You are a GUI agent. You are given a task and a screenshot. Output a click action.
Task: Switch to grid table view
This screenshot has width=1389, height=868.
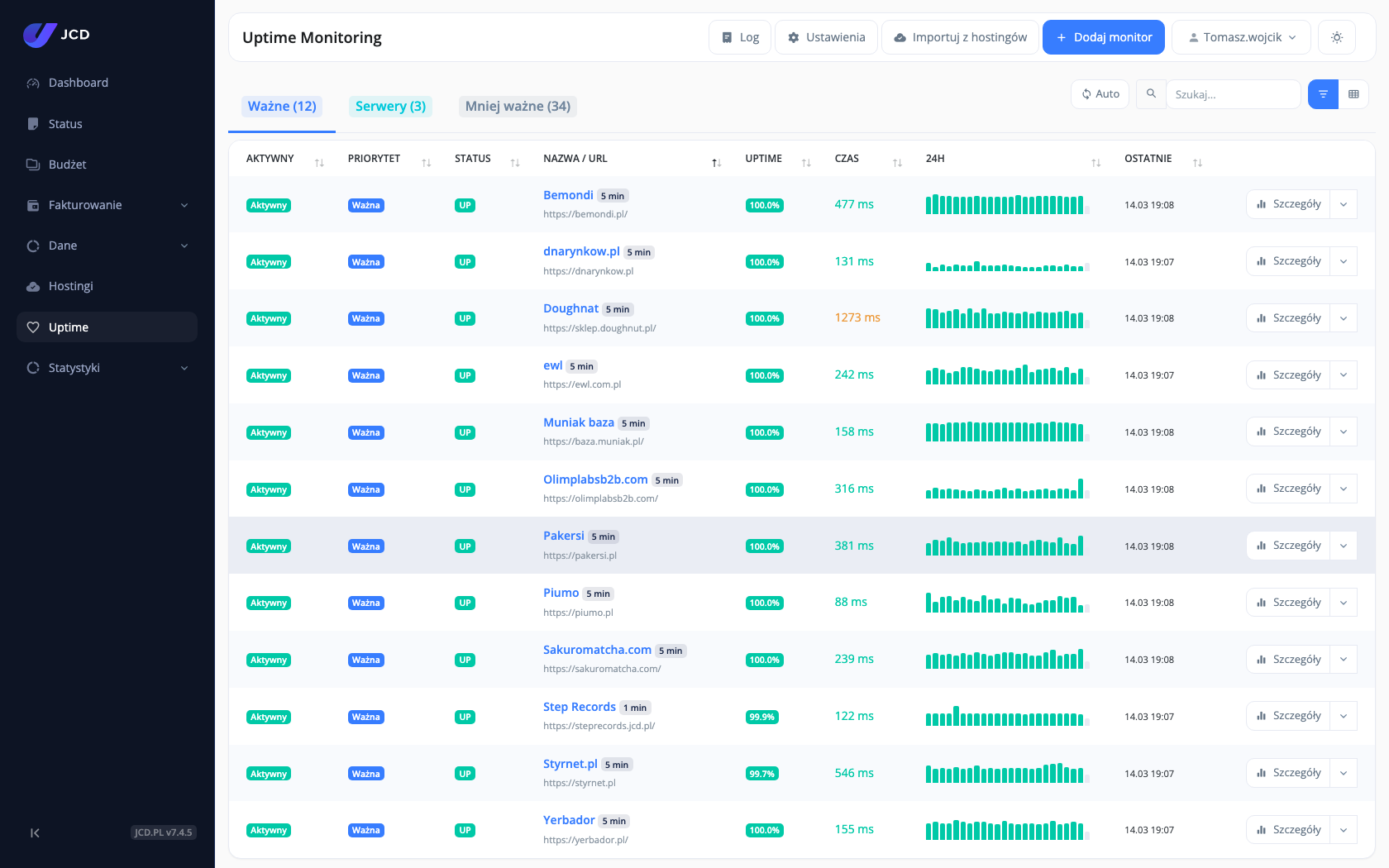point(1353,94)
